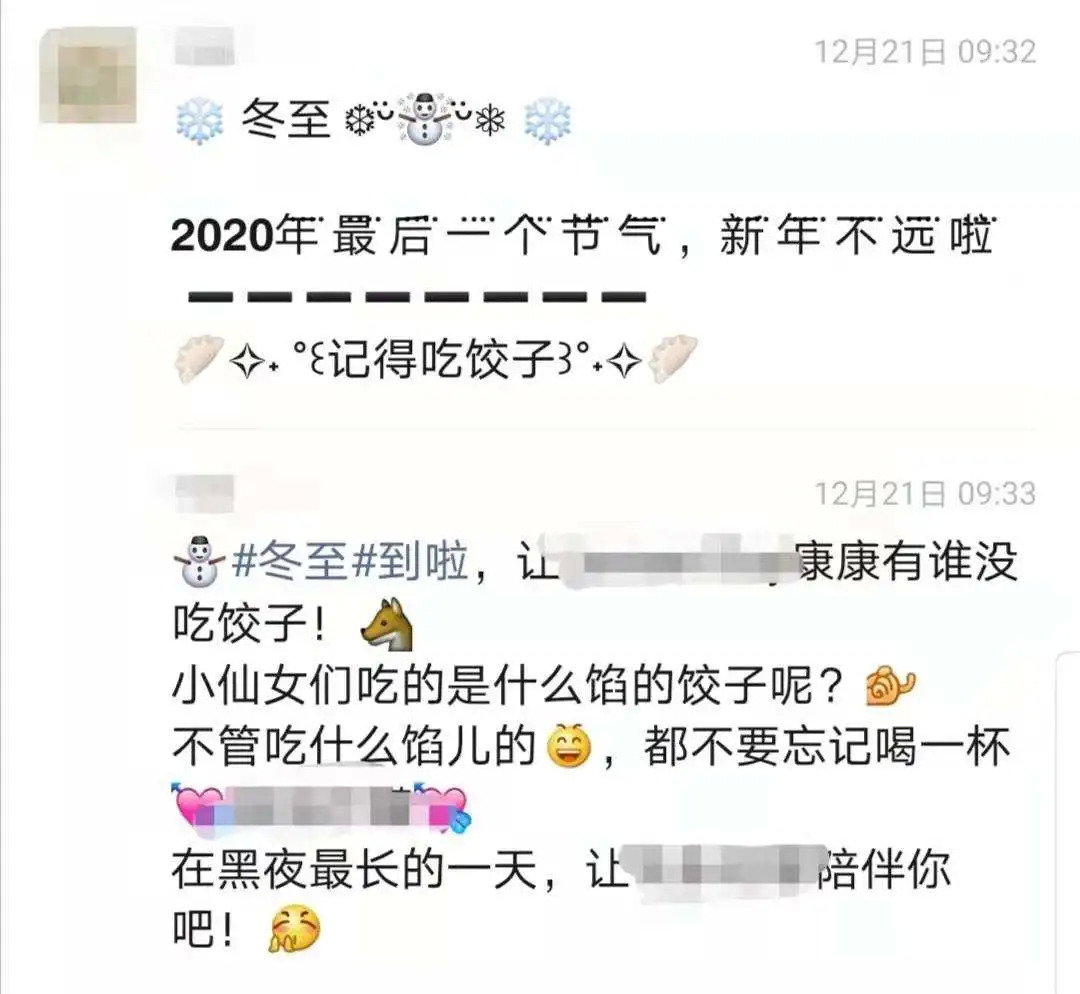
Task: Click the fox emoji after 吃饺子
Action: click(387, 625)
